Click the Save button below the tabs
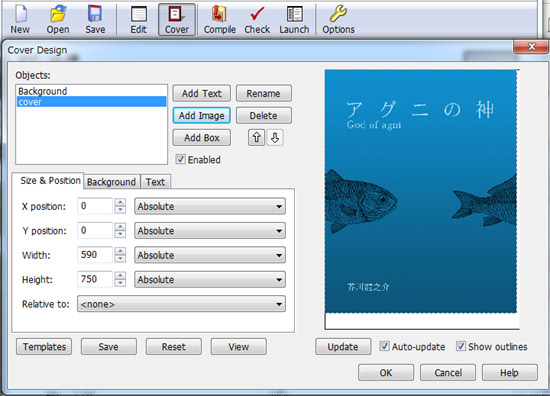550x396 pixels. tap(109, 347)
